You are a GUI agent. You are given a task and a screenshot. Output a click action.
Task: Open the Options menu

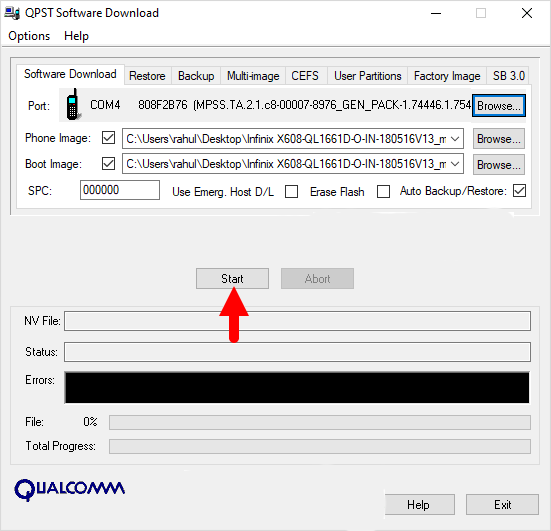(29, 36)
